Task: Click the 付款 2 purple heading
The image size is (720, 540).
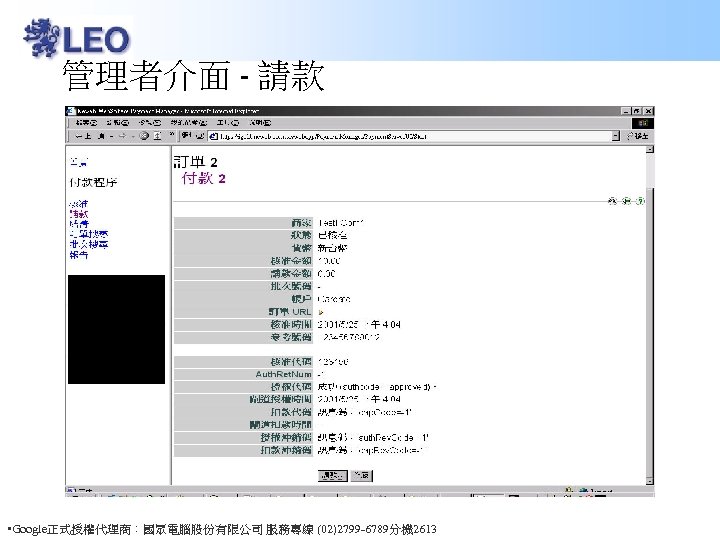Action: tap(203, 178)
